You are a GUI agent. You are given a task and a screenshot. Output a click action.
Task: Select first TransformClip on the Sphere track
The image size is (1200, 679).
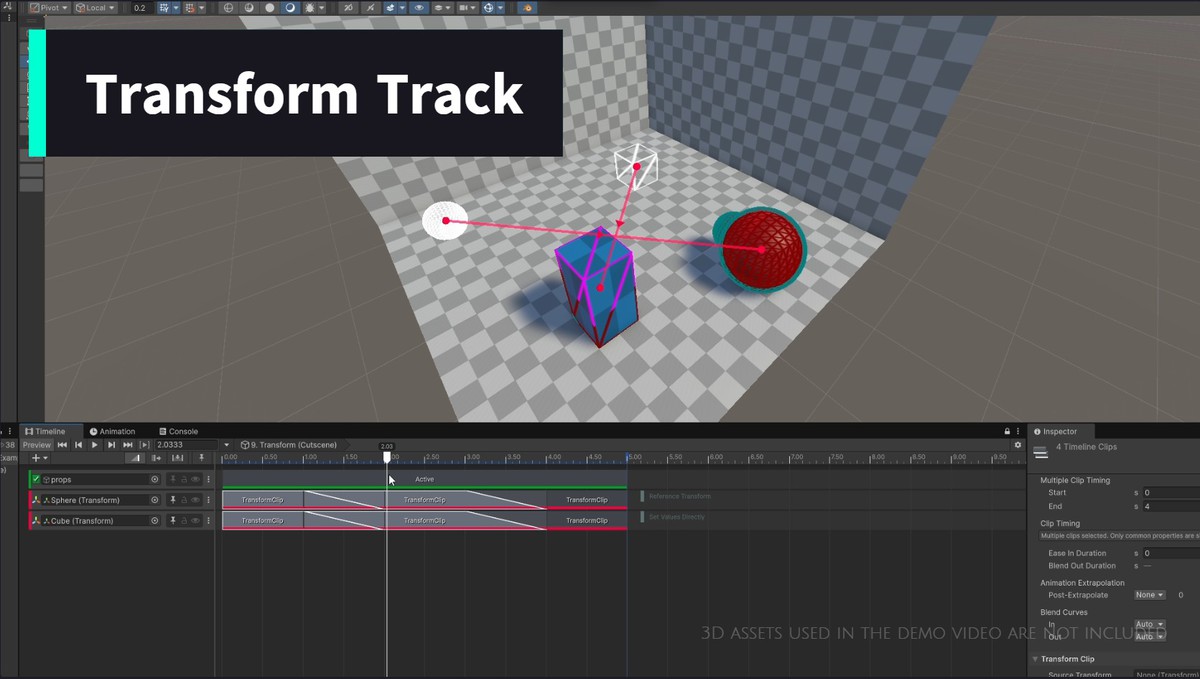point(263,500)
